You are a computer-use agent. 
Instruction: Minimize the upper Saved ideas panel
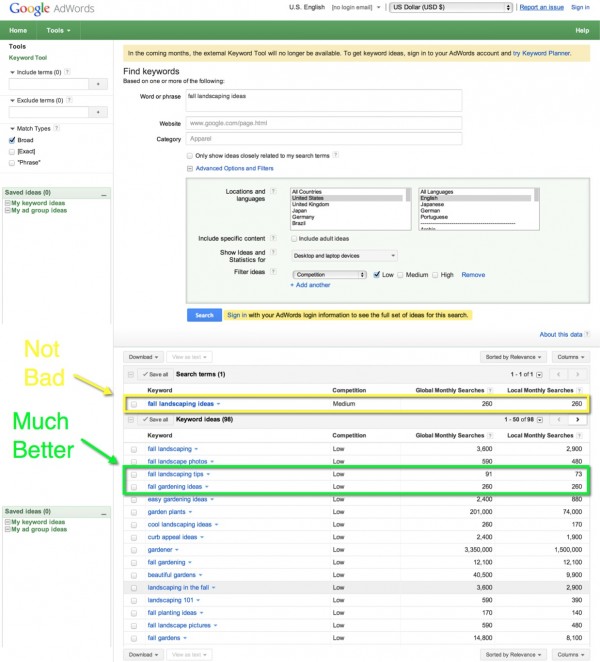pos(103,195)
